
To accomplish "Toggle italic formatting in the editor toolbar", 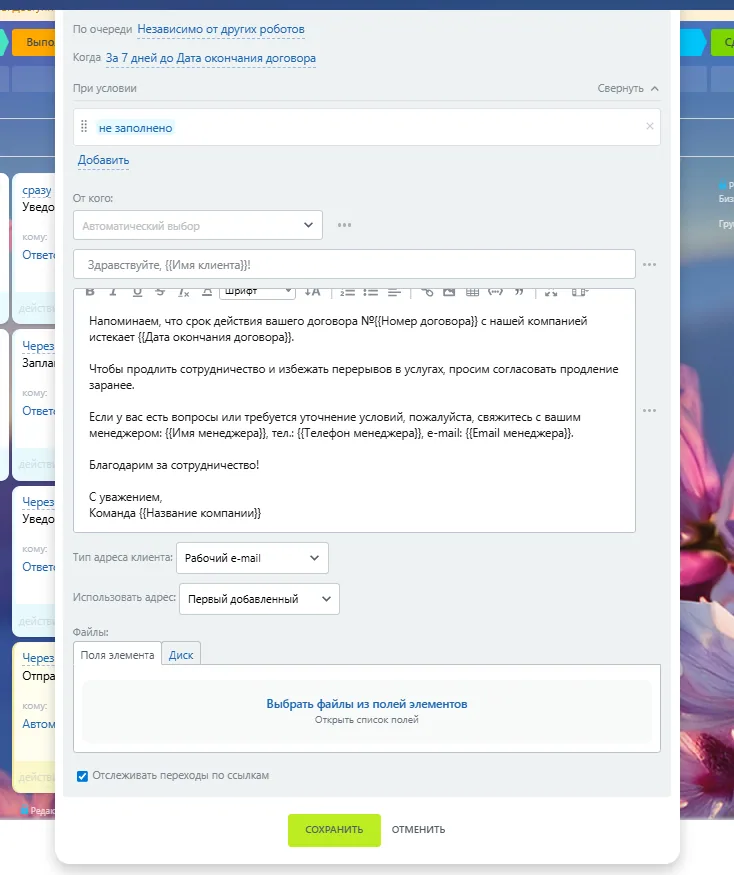I will click(113, 292).
